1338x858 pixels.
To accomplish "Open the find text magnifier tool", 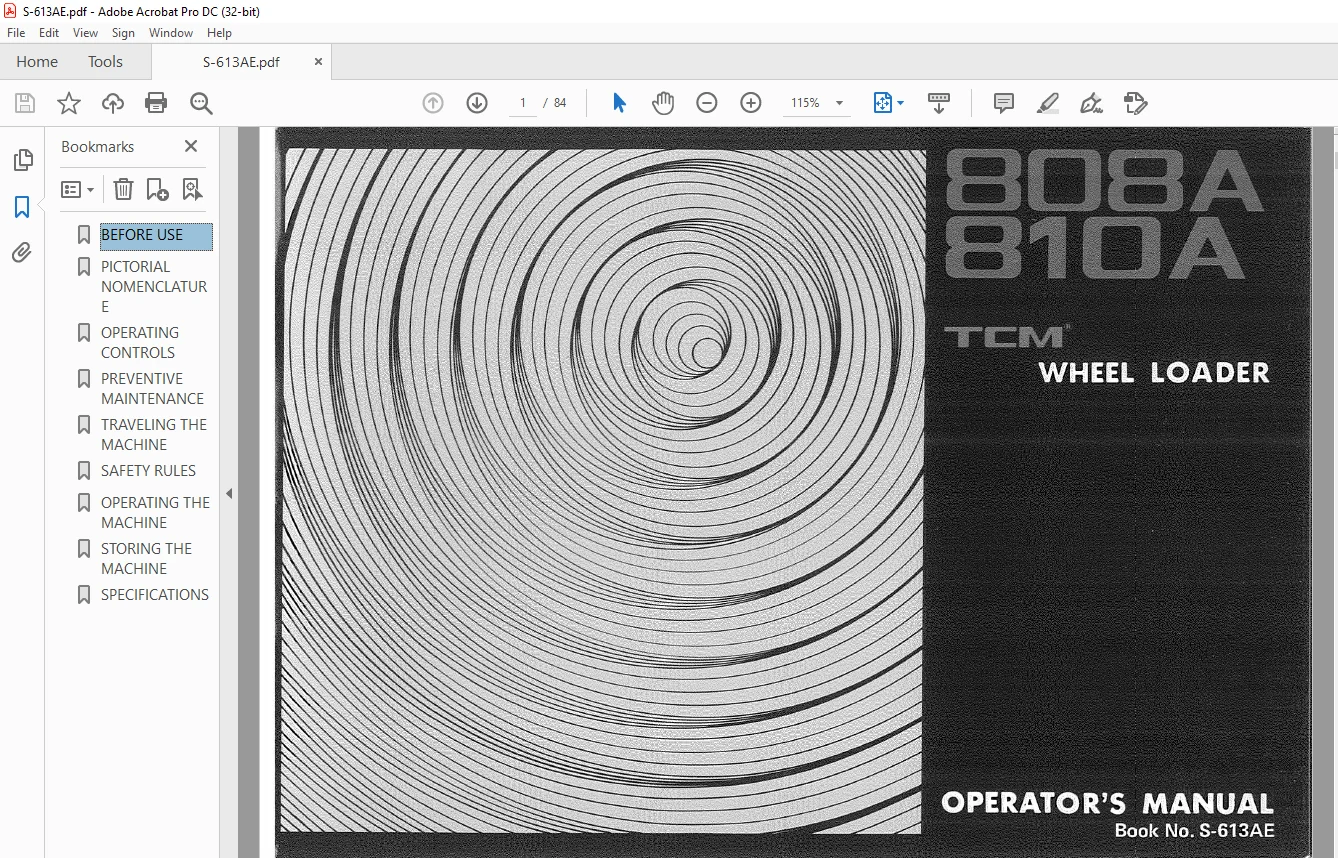I will tap(201, 103).
